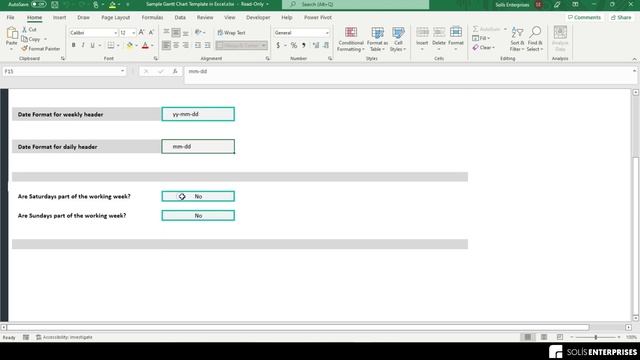Screen dimensions: 640x360
Task: Switch to Normal view in status bar
Action: pos(528,337)
